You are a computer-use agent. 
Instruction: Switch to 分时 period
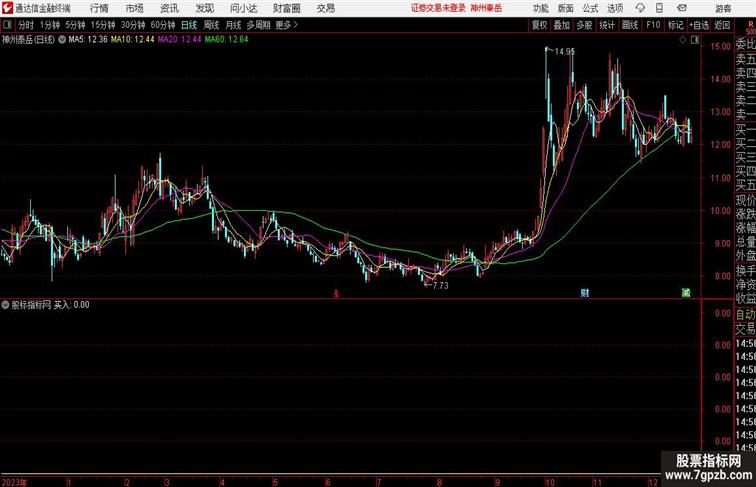26,25
